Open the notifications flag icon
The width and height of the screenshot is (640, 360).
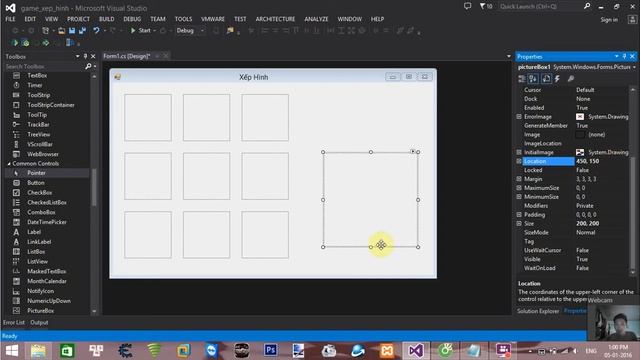click(486, 6)
